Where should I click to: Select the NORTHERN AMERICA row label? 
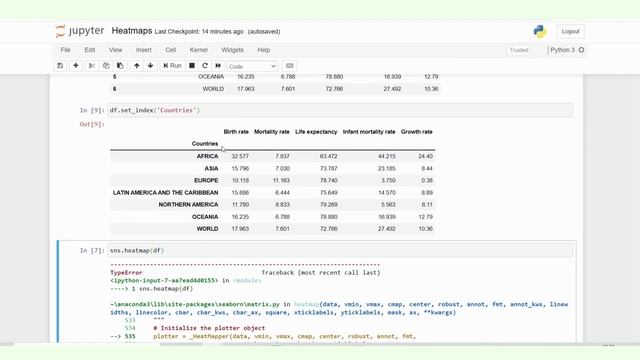pyautogui.click(x=188, y=204)
